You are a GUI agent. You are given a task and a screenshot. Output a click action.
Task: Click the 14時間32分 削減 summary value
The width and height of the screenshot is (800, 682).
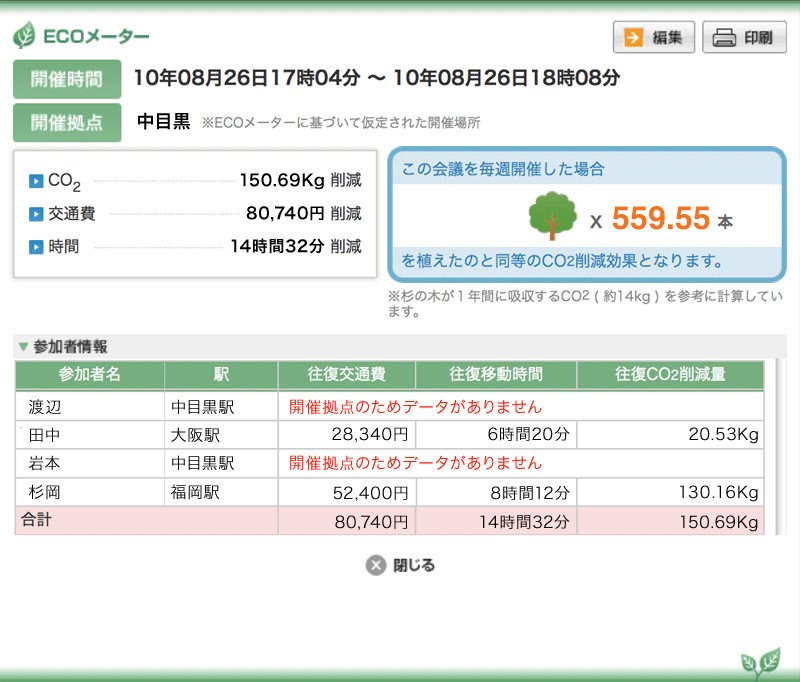point(296,246)
